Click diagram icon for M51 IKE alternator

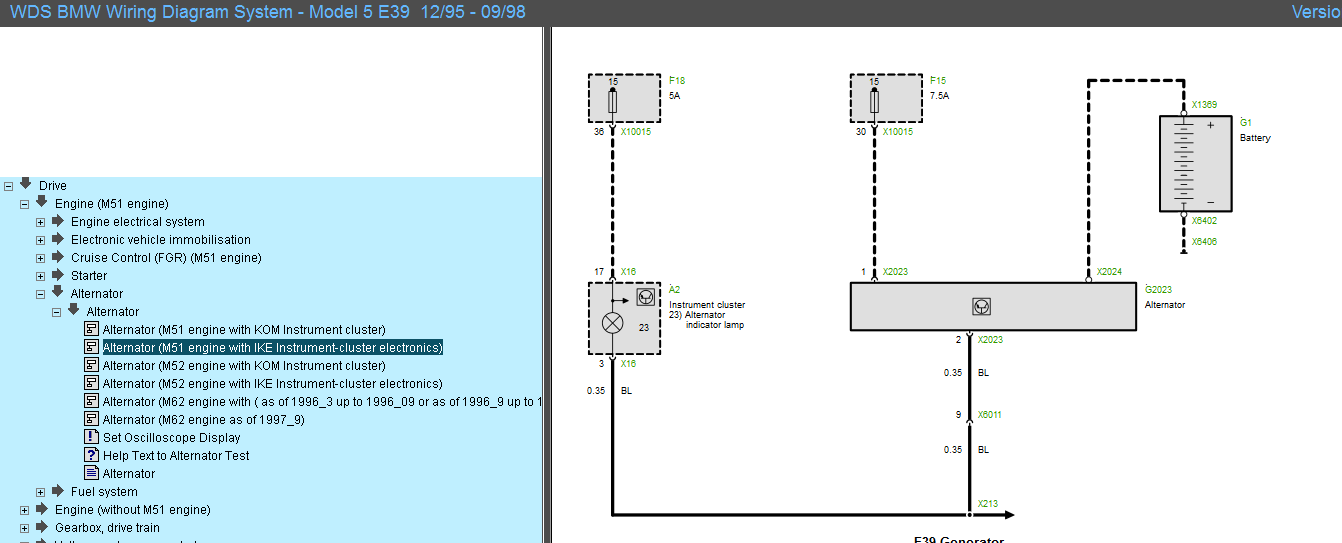click(x=92, y=347)
